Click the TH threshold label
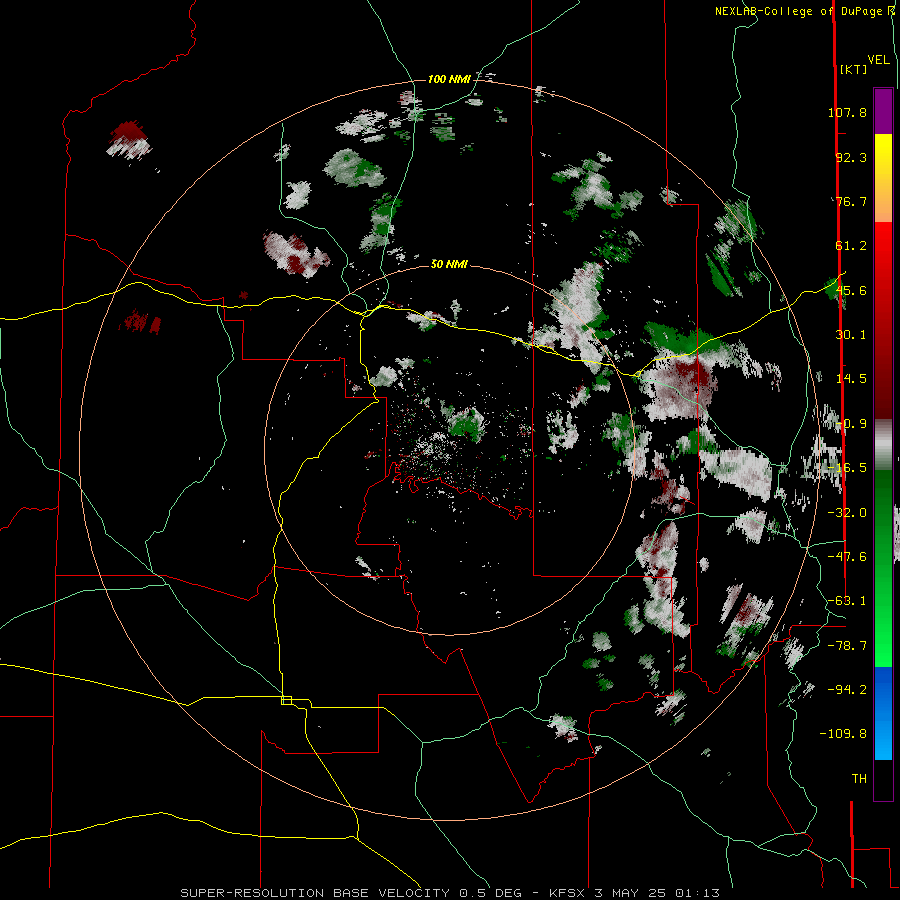900x900 pixels. pos(859,779)
